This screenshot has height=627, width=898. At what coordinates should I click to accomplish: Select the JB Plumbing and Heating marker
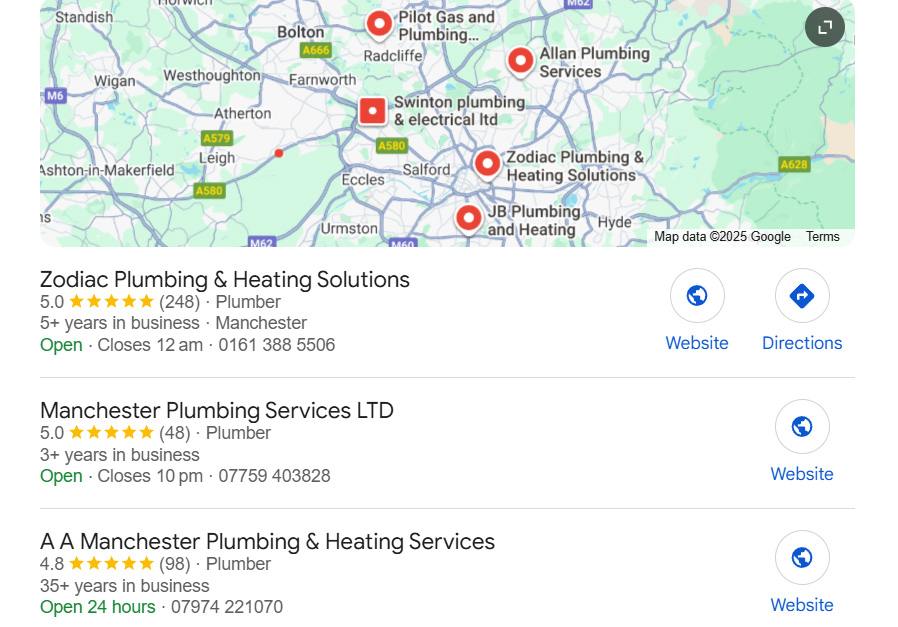click(x=468, y=217)
